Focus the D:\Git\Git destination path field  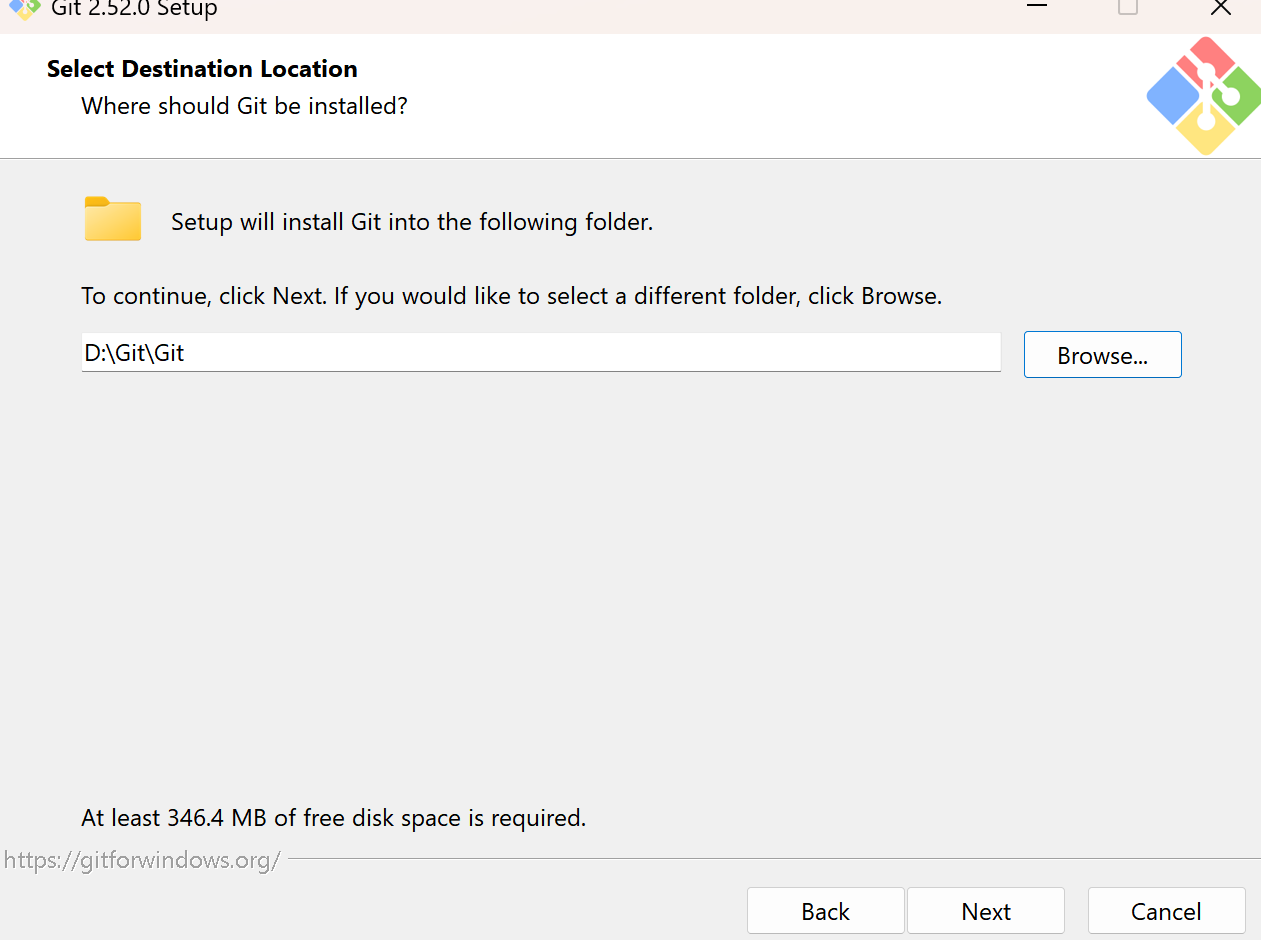click(541, 353)
